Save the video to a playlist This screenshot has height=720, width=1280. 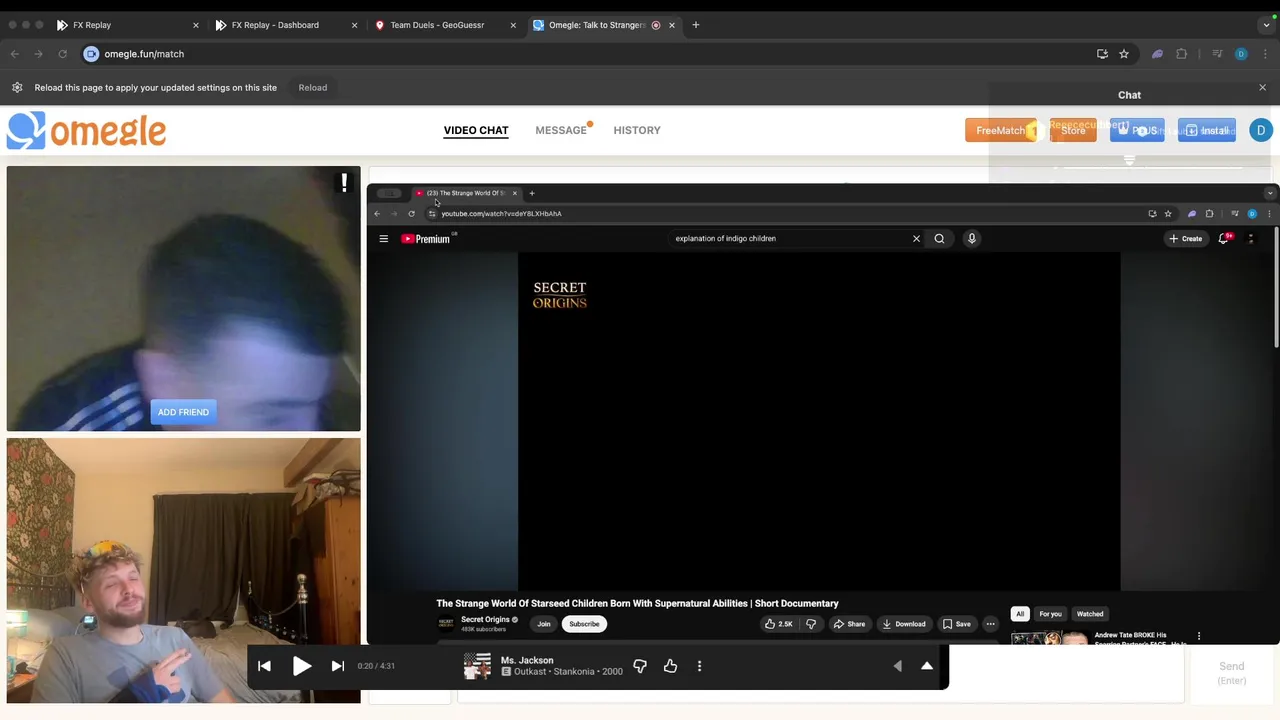(957, 624)
